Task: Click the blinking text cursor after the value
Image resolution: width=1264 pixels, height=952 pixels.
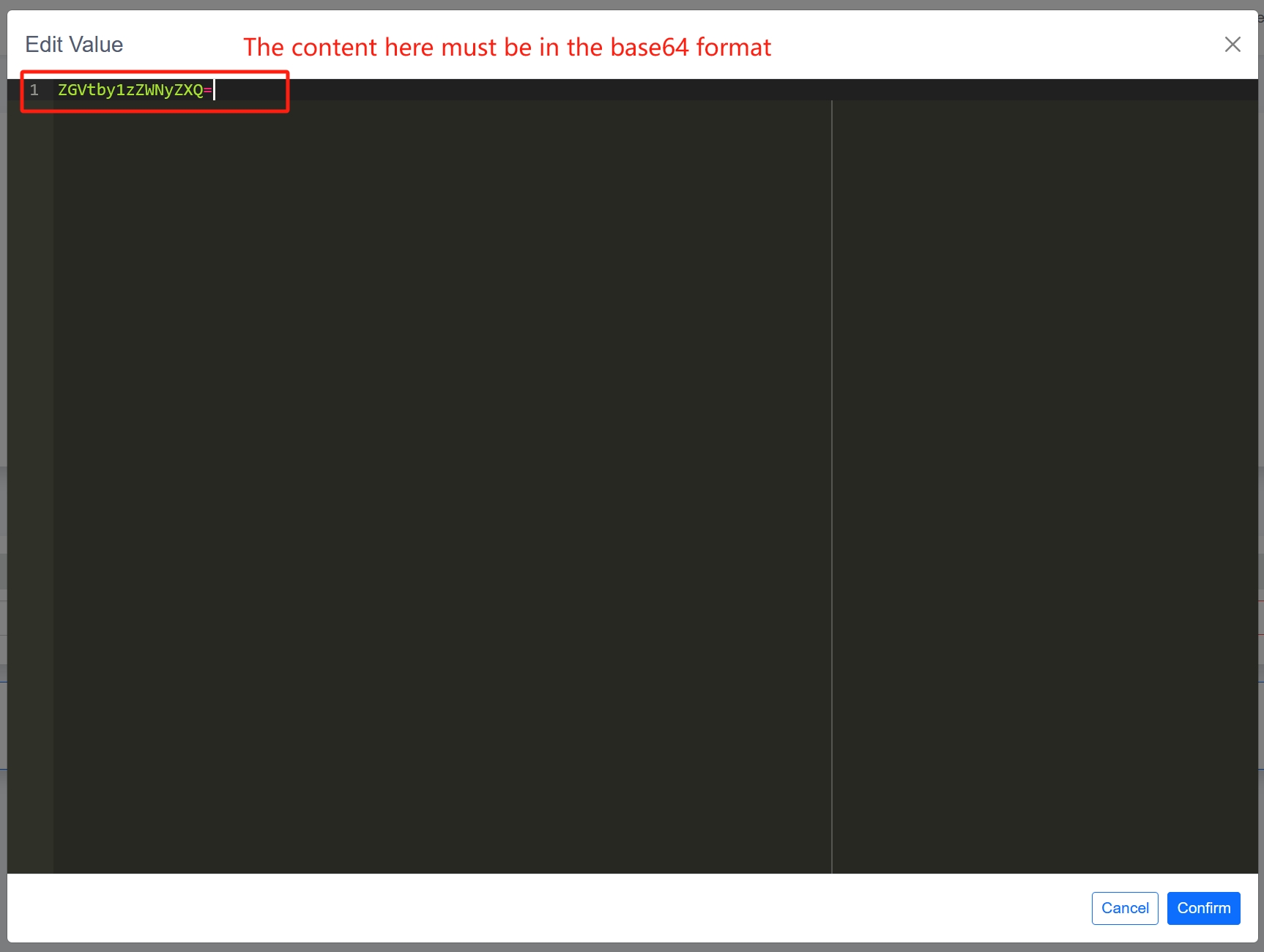Action: pos(214,90)
